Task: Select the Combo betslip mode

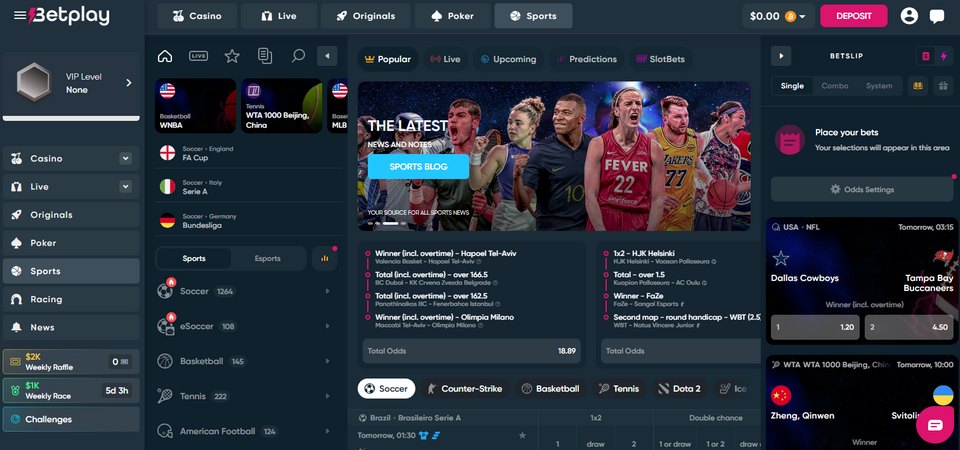Action: tap(834, 86)
